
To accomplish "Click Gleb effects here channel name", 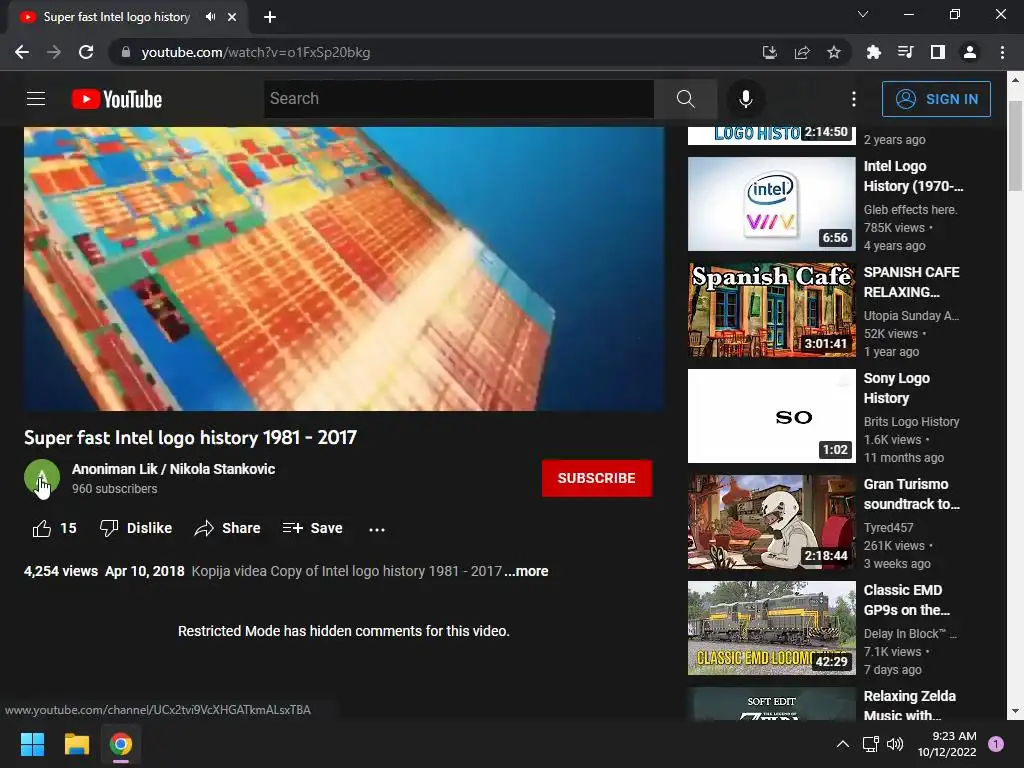I will [910, 210].
